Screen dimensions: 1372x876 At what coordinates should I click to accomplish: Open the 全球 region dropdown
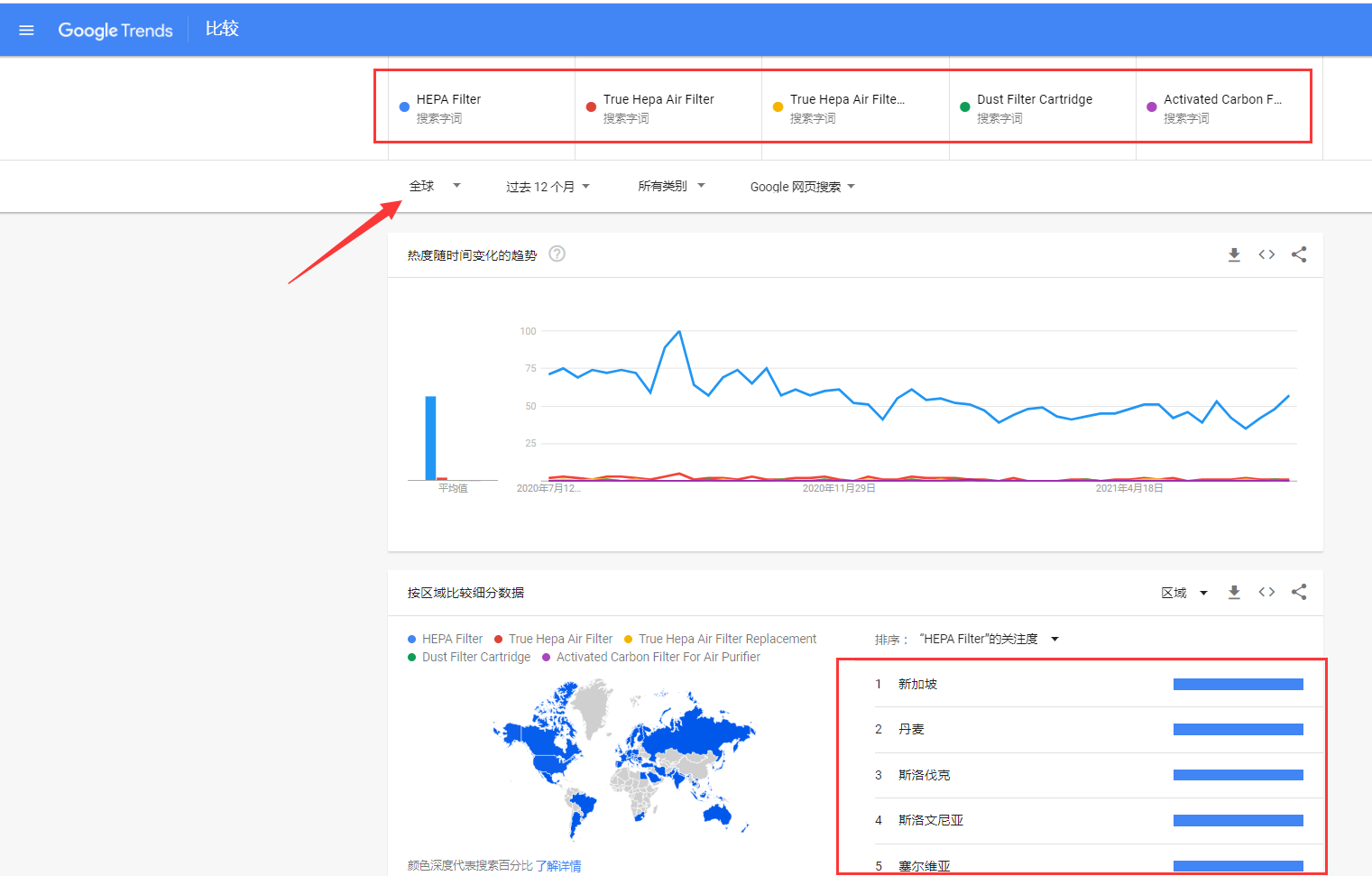(436, 185)
